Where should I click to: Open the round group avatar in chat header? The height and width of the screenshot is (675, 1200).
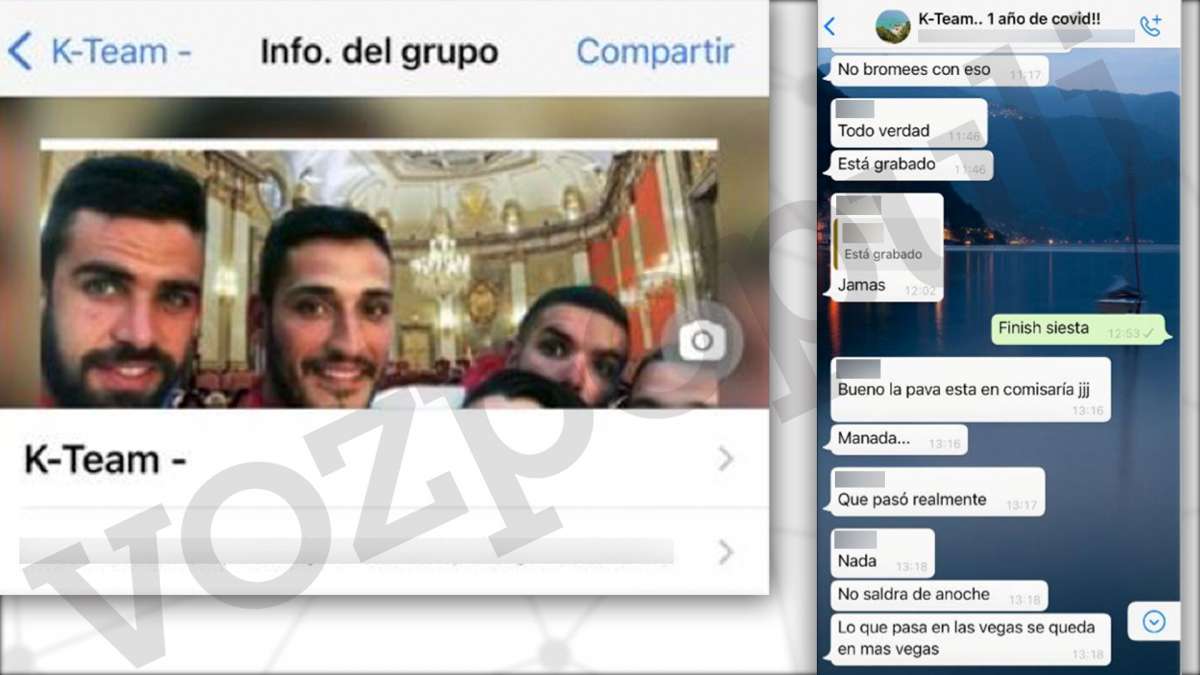pyautogui.click(x=892, y=27)
